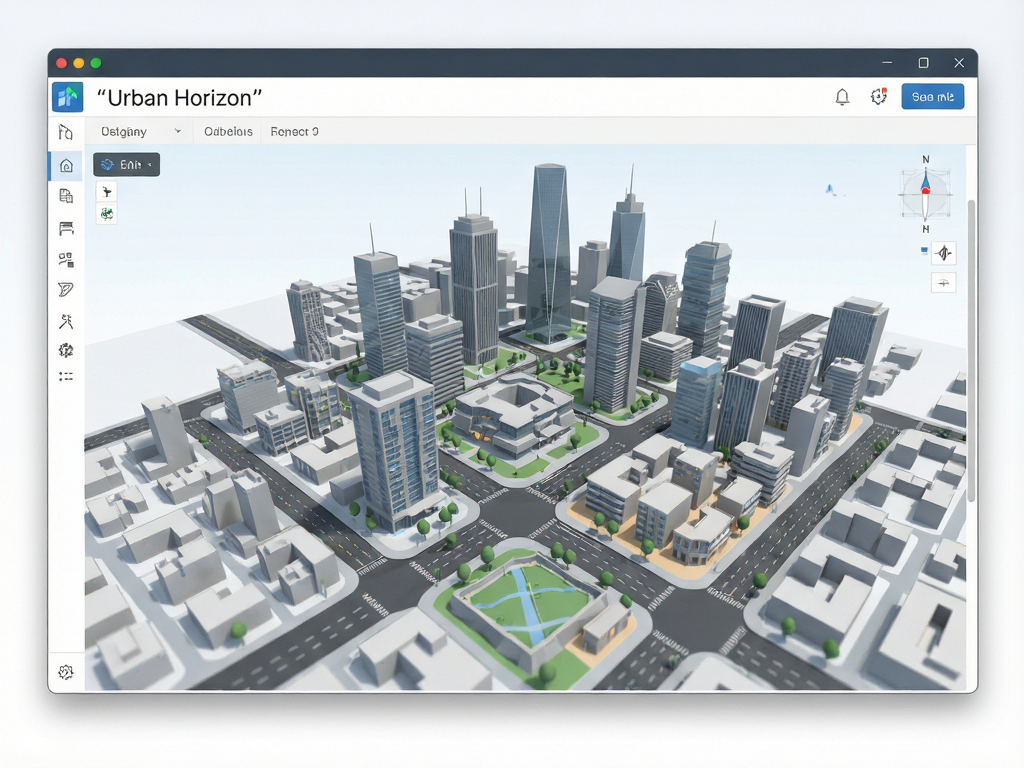The width and height of the screenshot is (1024, 768).
Task: Click the vertical scrollbar on the right
Action: [x=971, y=351]
